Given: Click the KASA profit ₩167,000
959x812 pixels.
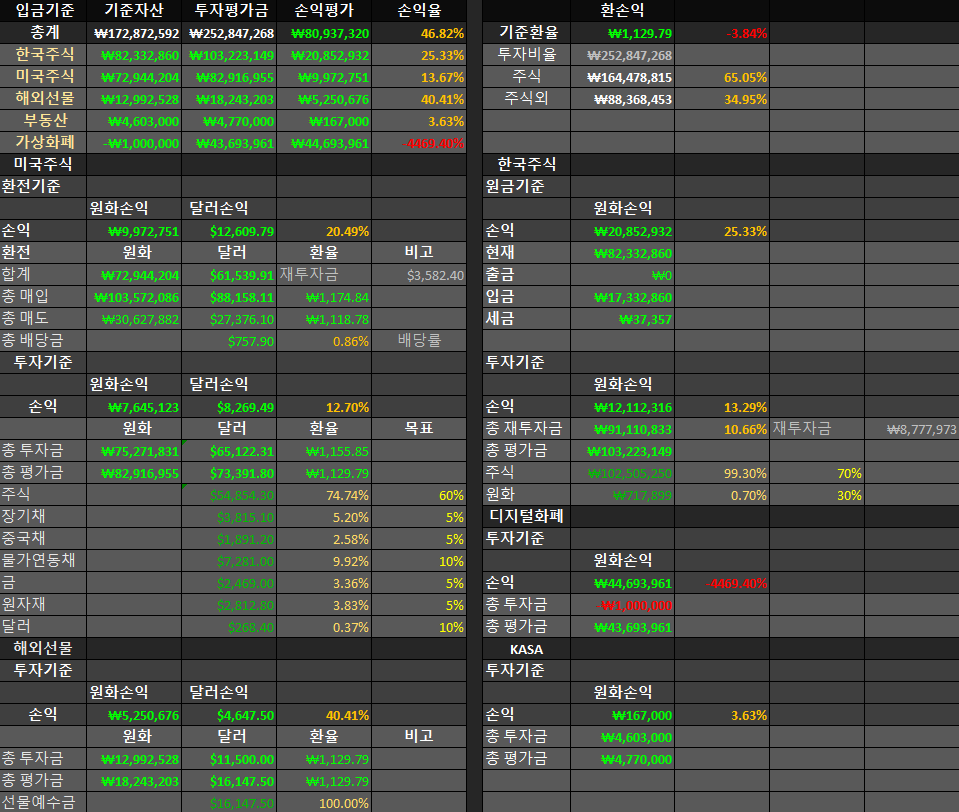Looking at the screenshot, I should (623, 715).
